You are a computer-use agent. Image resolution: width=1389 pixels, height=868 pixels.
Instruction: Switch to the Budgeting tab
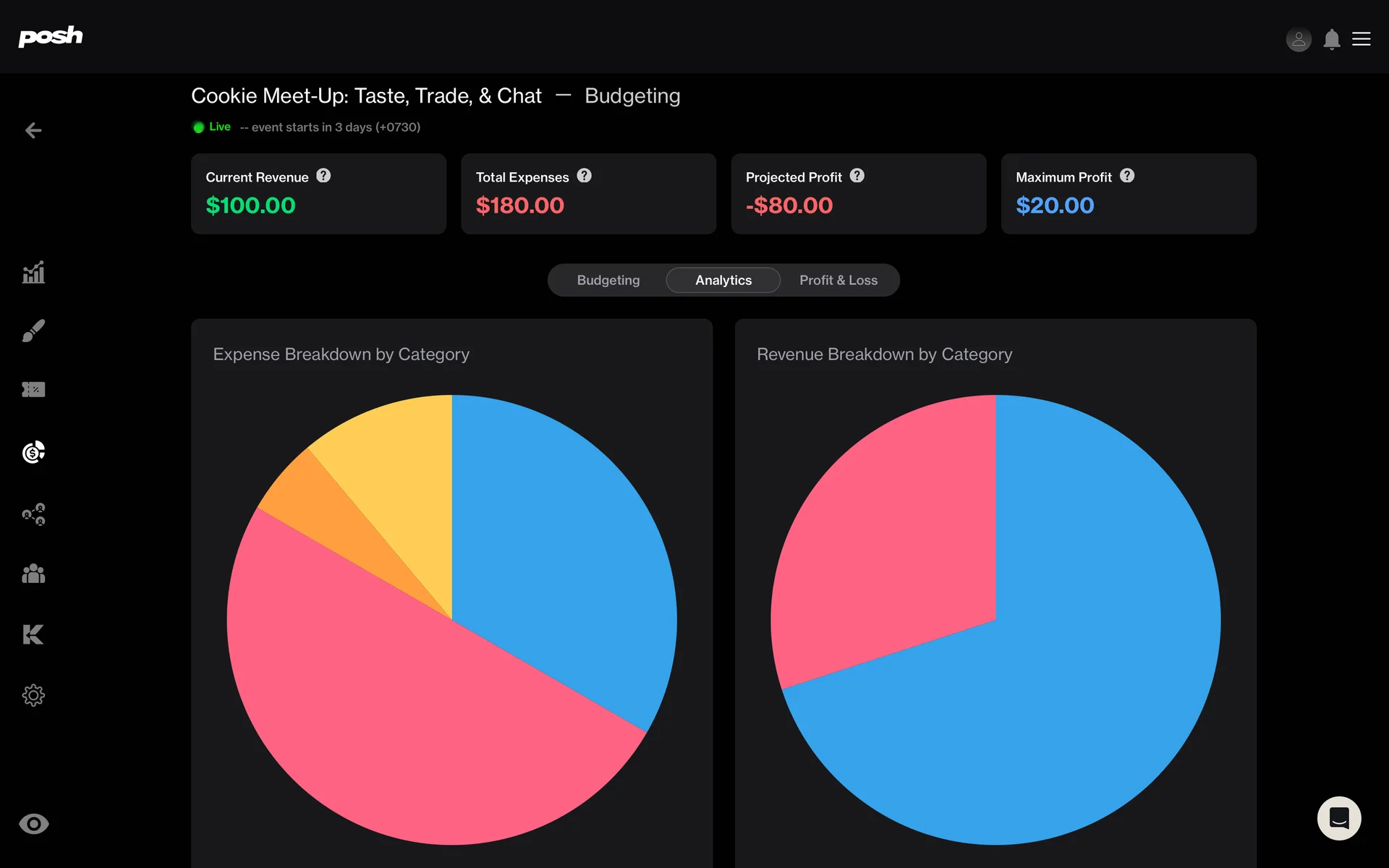[x=608, y=280]
